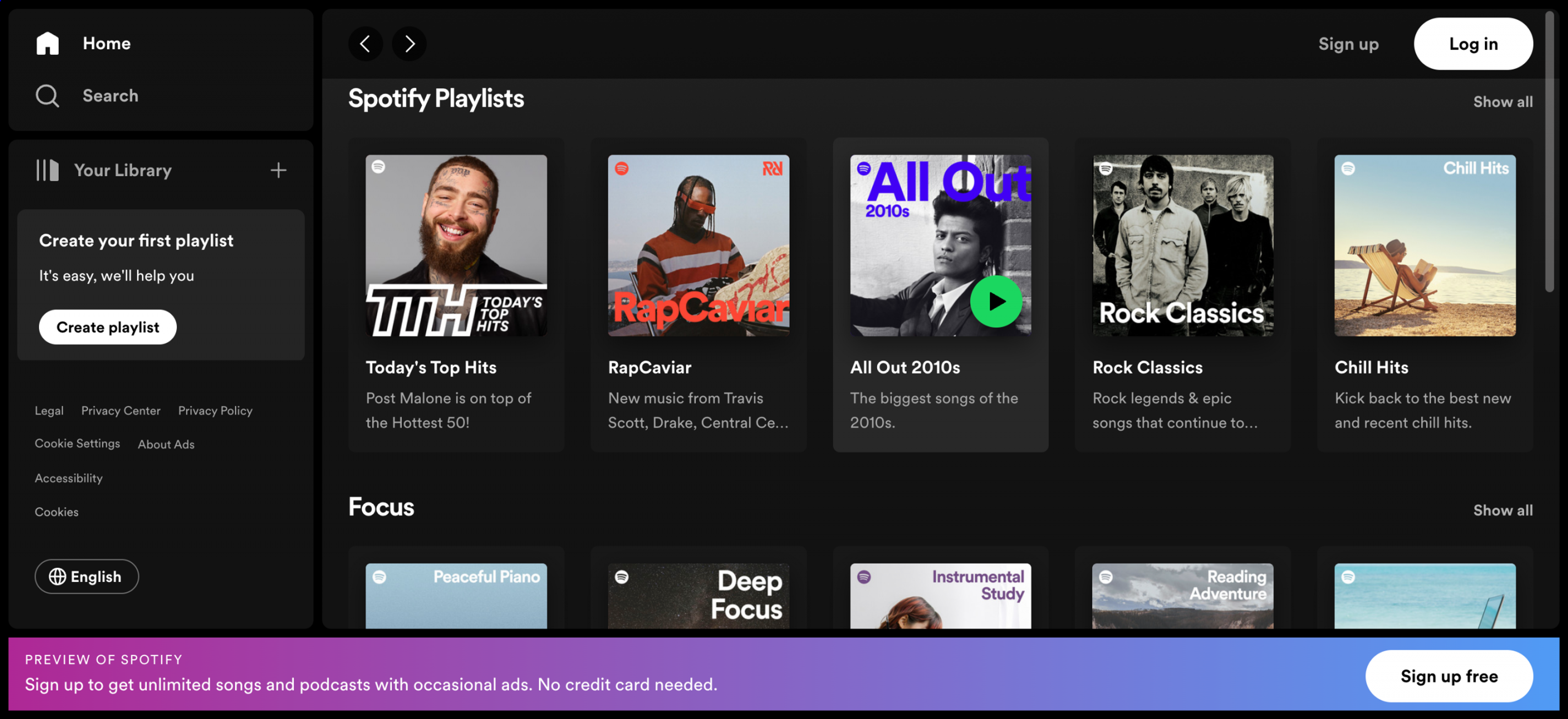Collapse Your Library using its icon
This screenshot has height=719, width=1568.
pyautogui.click(x=47, y=170)
